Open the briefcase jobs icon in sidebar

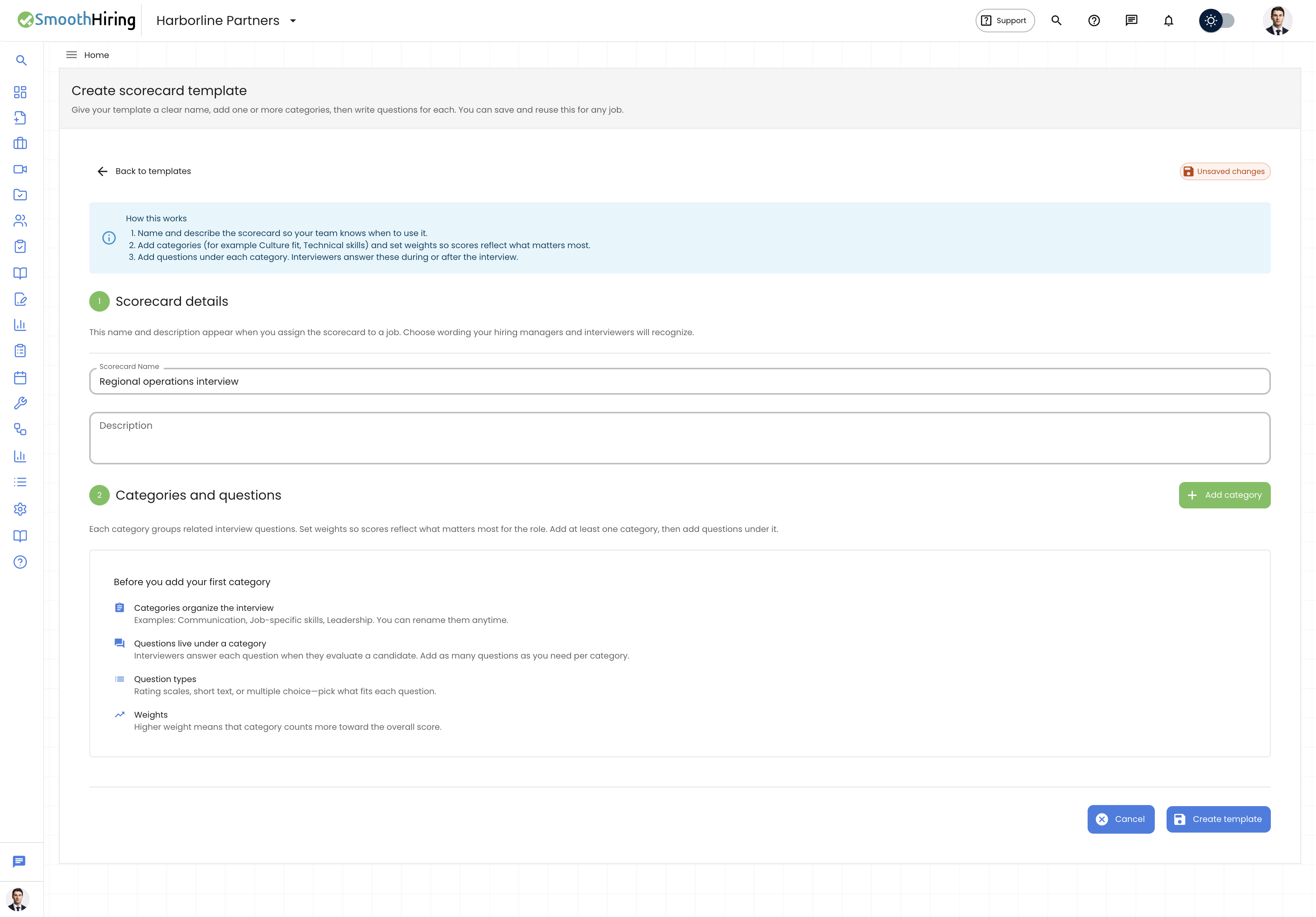pyautogui.click(x=20, y=143)
